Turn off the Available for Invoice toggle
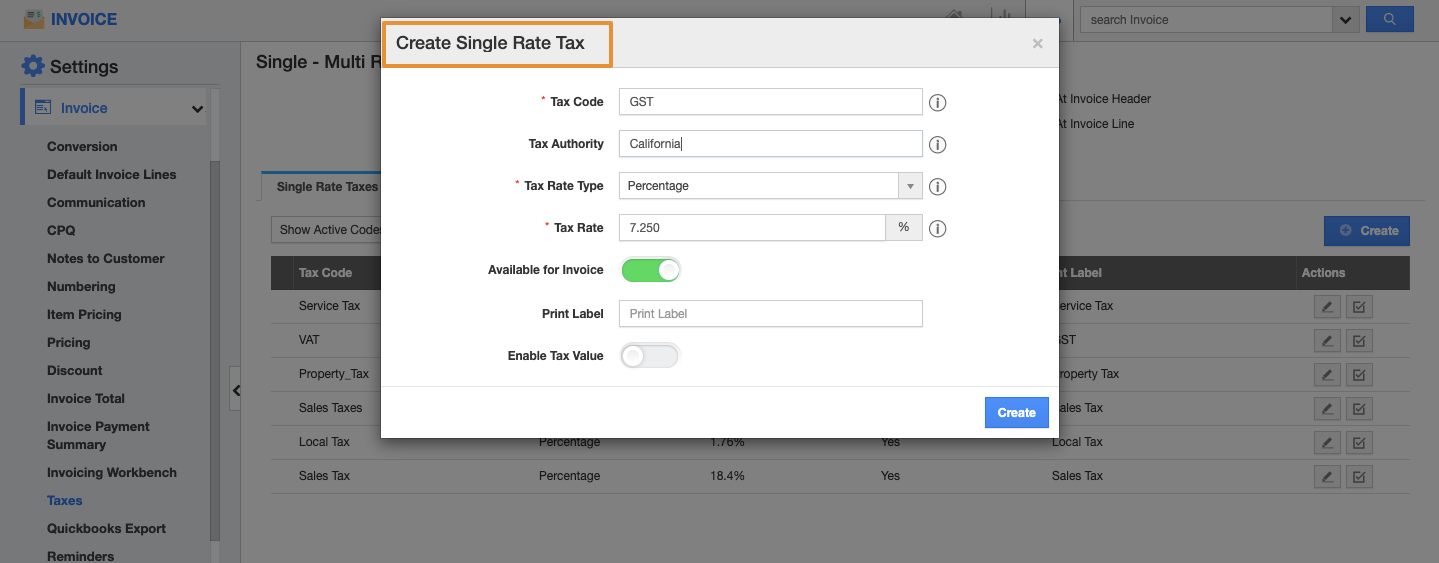Viewport: 1439px width, 563px height. pos(651,270)
